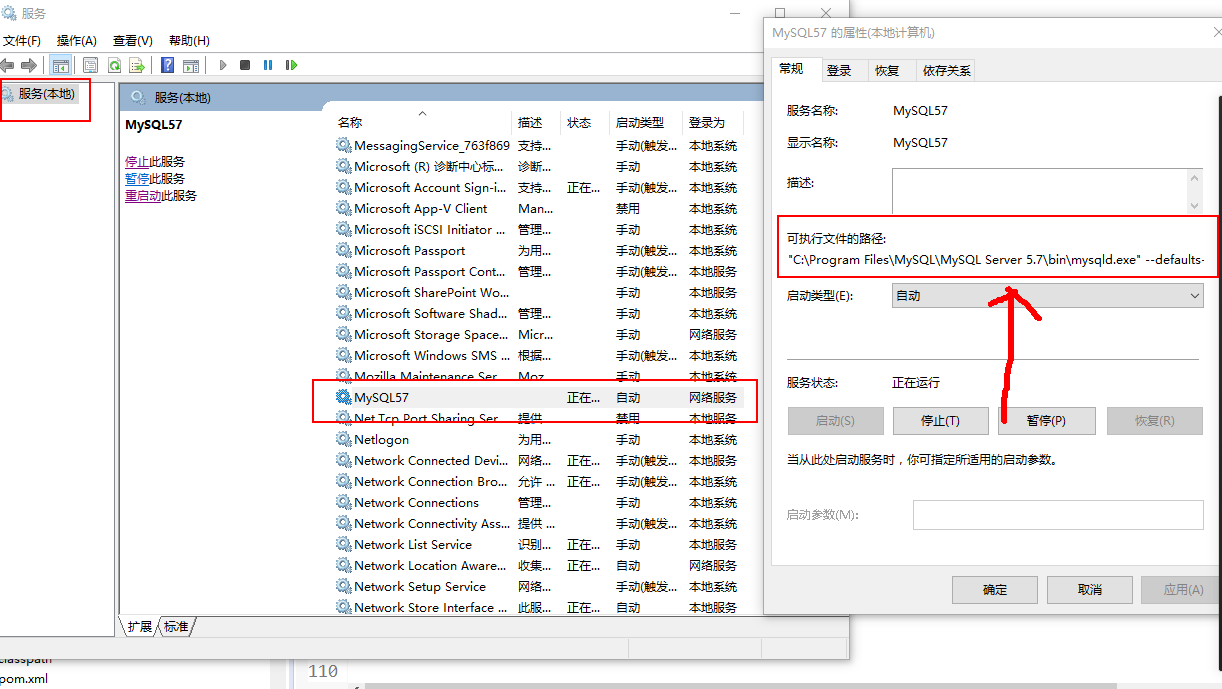The width and height of the screenshot is (1222, 689).
Task: Click into the 启动参数(M) input field
Action: pos(1058,515)
